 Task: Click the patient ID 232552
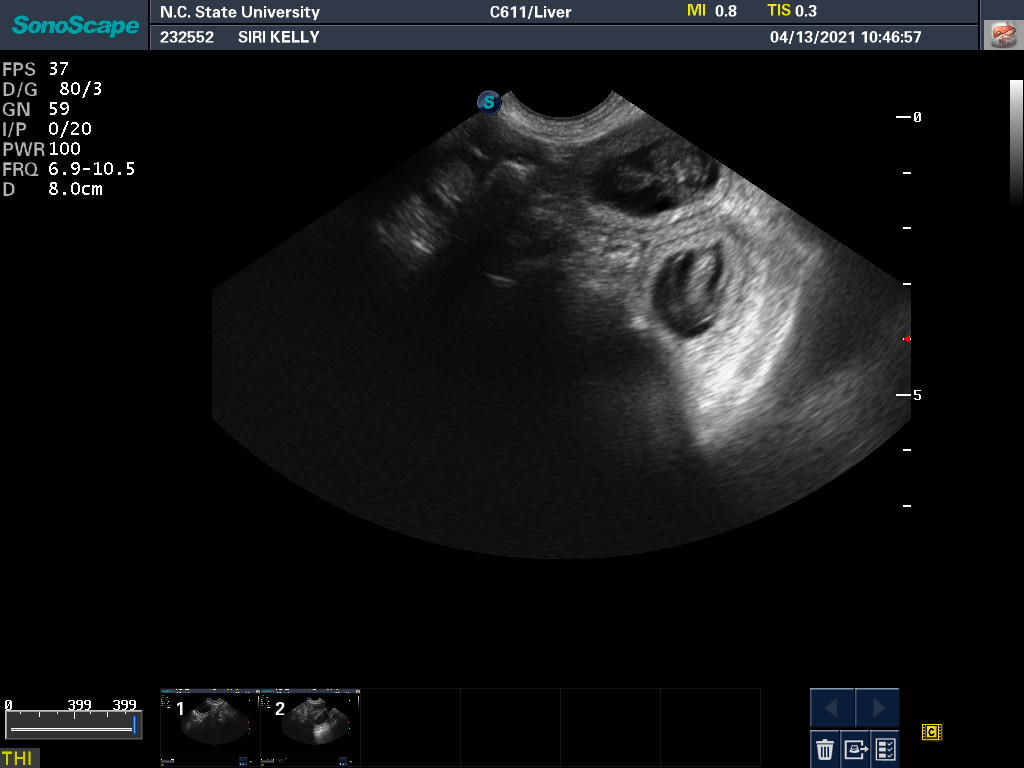(186, 38)
